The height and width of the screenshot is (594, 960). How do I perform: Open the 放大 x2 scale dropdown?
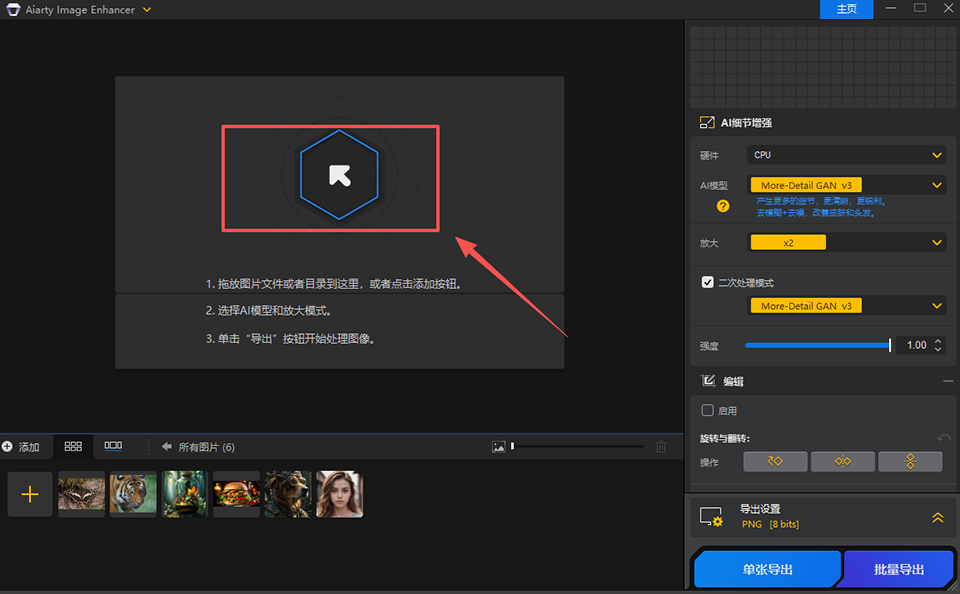pyautogui.click(x=846, y=242)
